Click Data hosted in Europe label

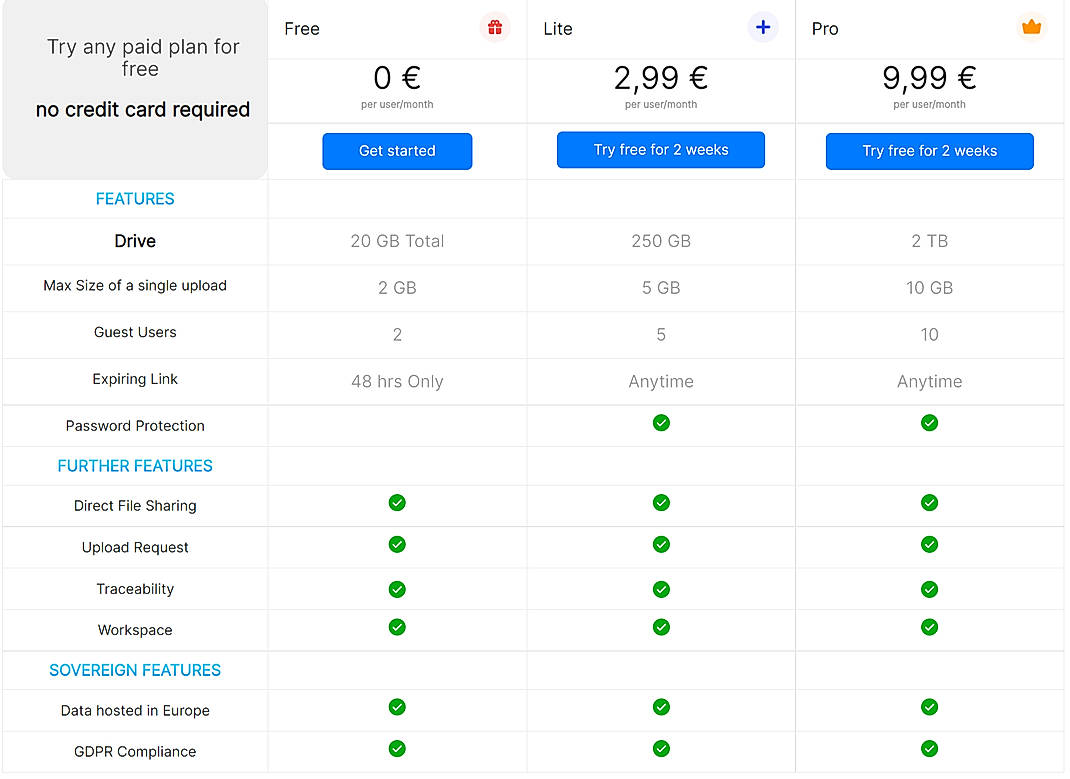coord(135,711)
